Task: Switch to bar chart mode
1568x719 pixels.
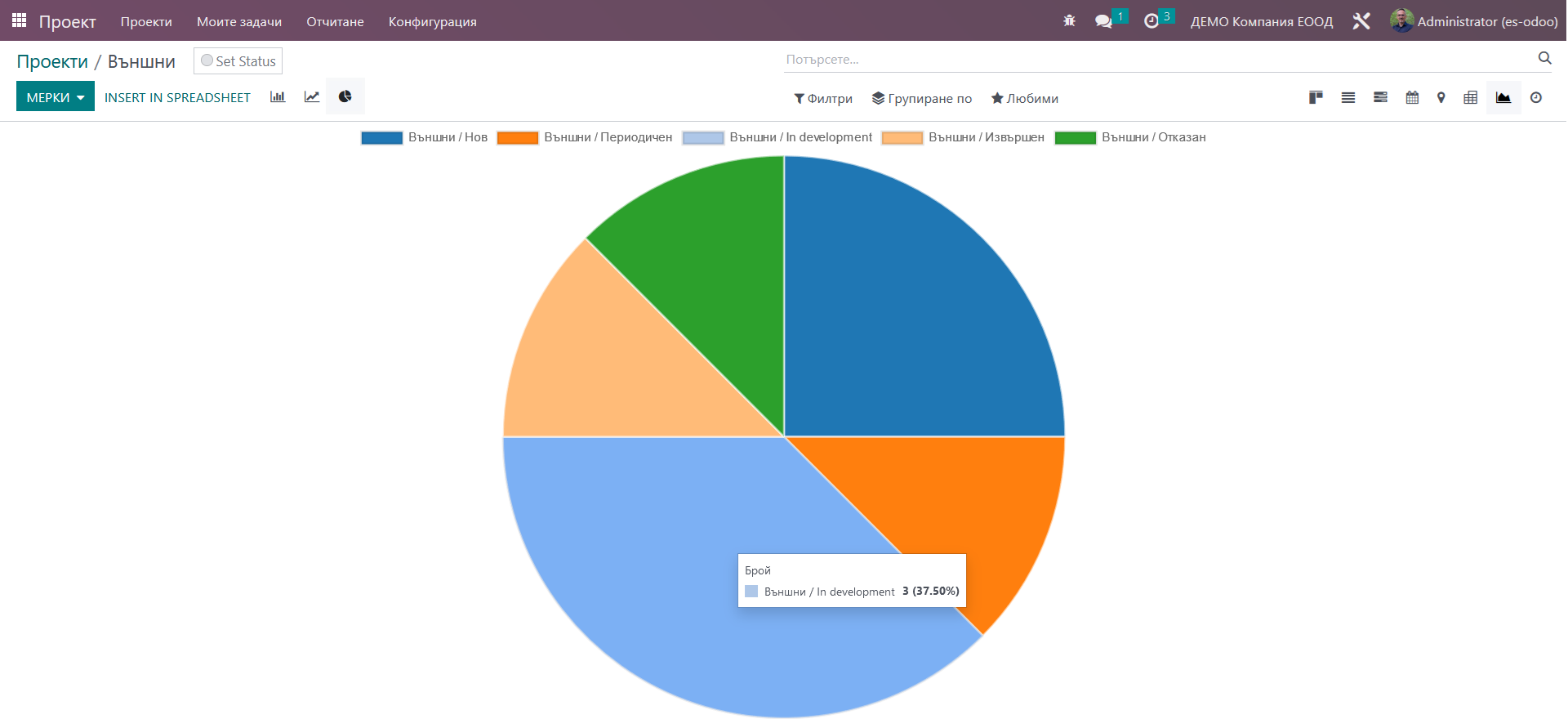Action: point(278,97)
